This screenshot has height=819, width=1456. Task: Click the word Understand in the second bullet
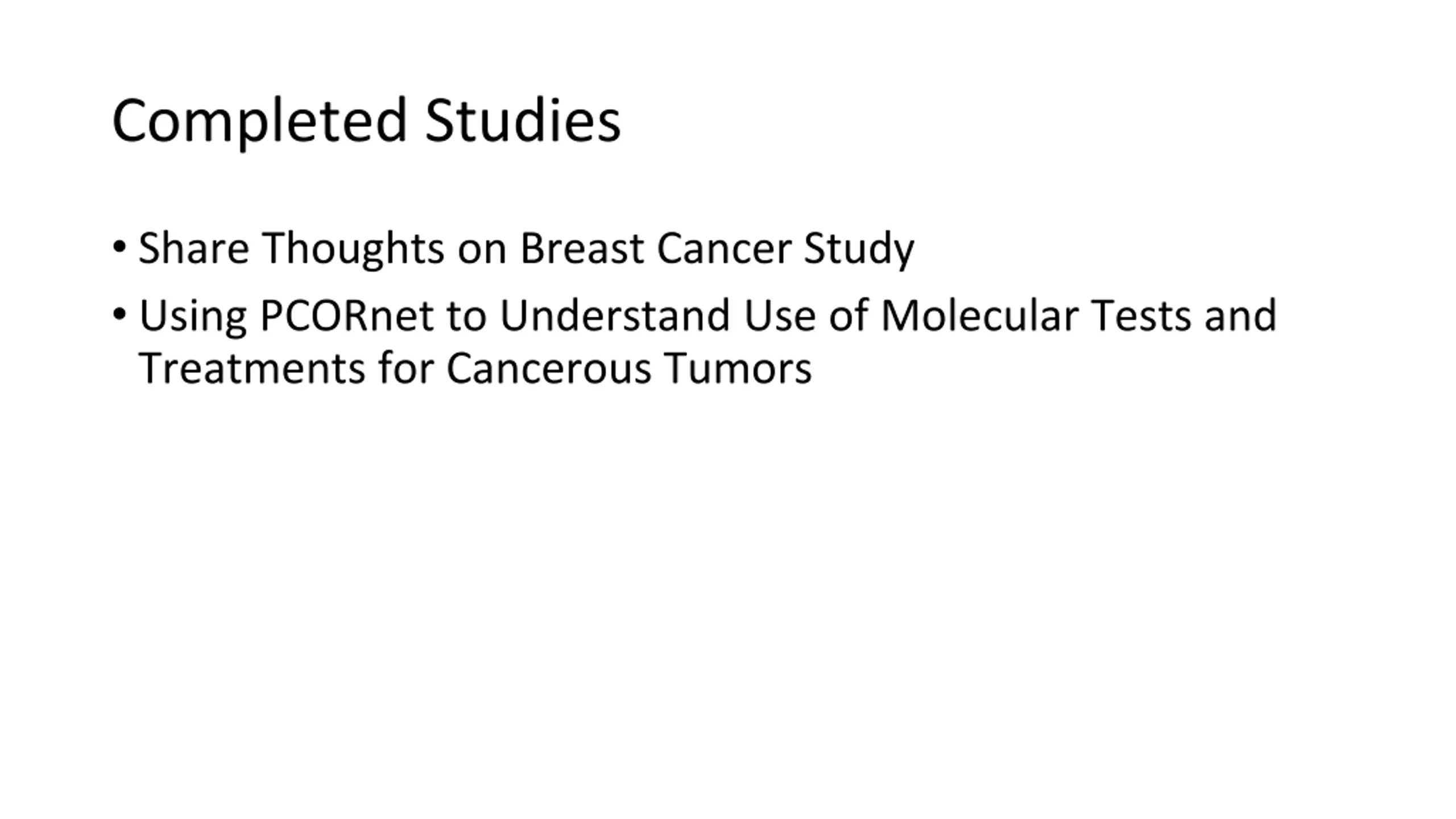point(615,315)
